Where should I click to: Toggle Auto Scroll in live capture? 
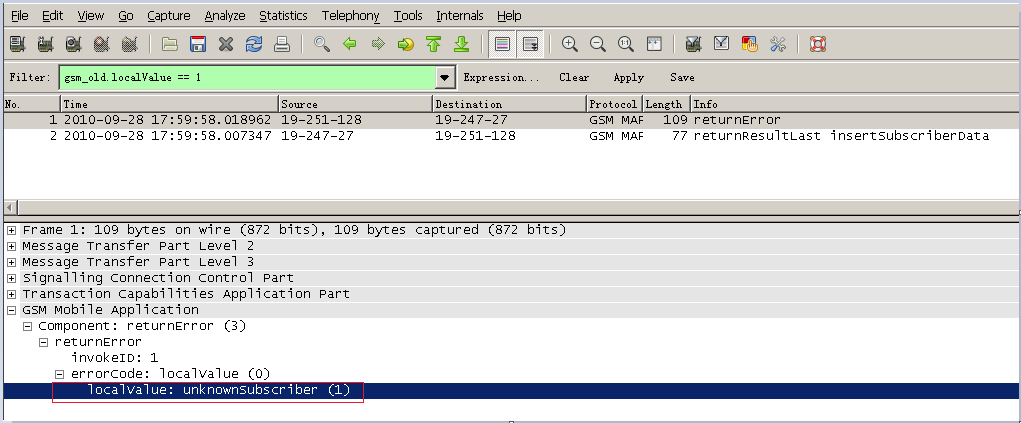[531, 44]
